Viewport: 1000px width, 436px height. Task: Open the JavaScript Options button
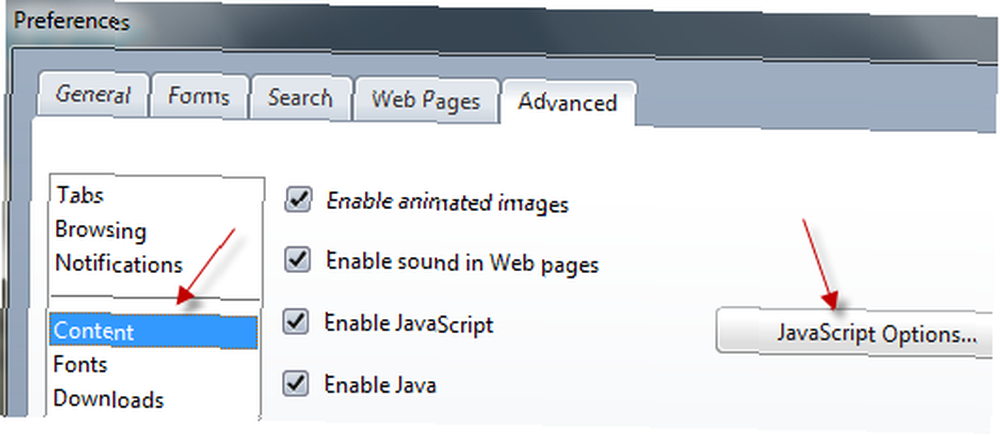pyautogui.click(x=857, y=332)
